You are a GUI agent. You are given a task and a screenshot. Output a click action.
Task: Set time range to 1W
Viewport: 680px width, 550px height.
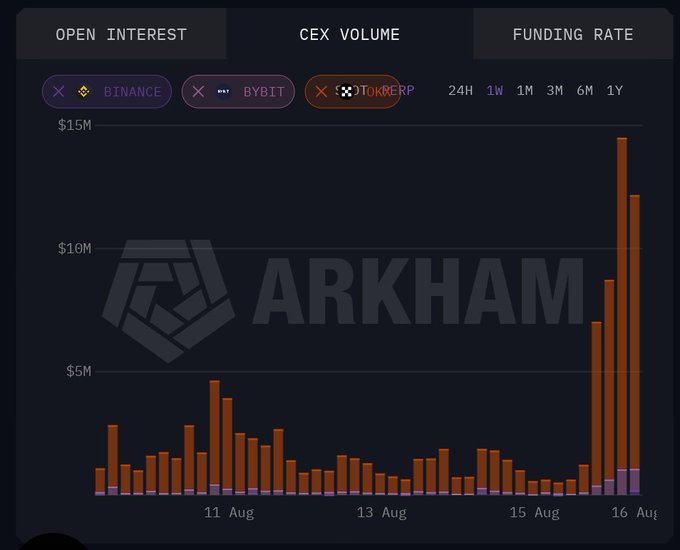pyautogui.click(x=494, y=90)
